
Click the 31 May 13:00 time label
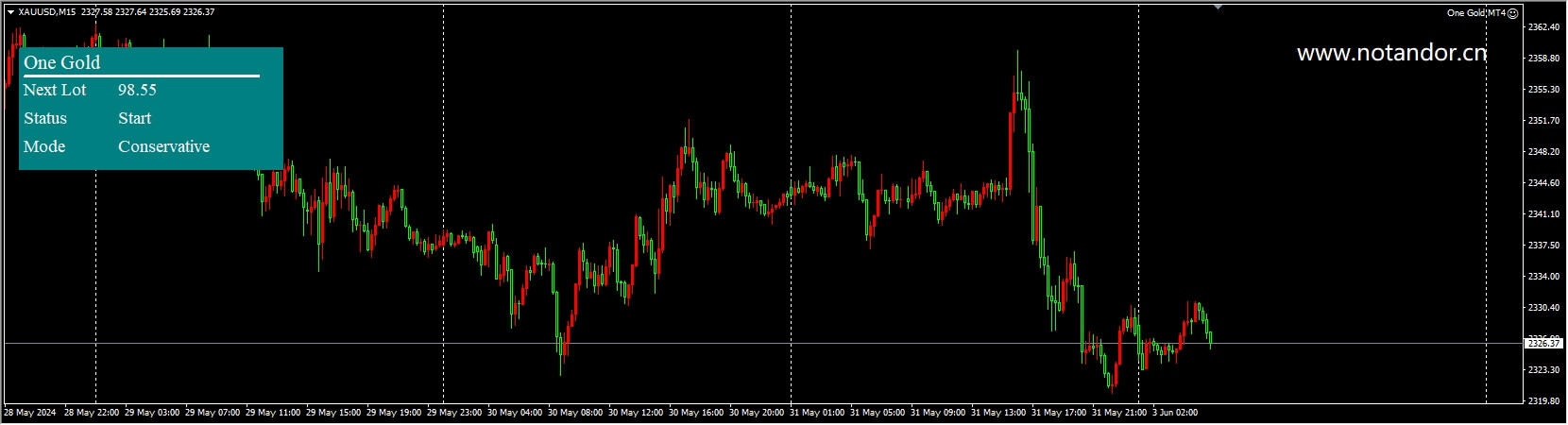click(x=998, y=413)
